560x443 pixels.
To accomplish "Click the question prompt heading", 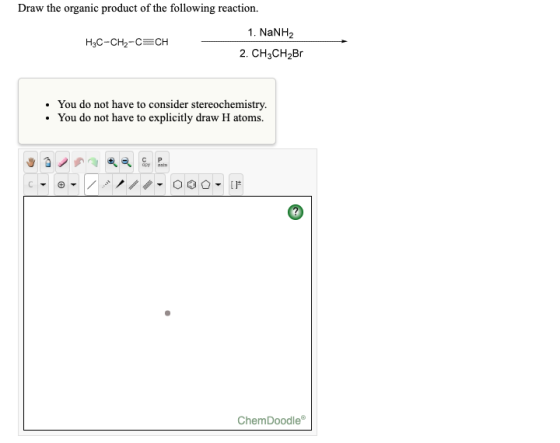I will coord(138,8).
